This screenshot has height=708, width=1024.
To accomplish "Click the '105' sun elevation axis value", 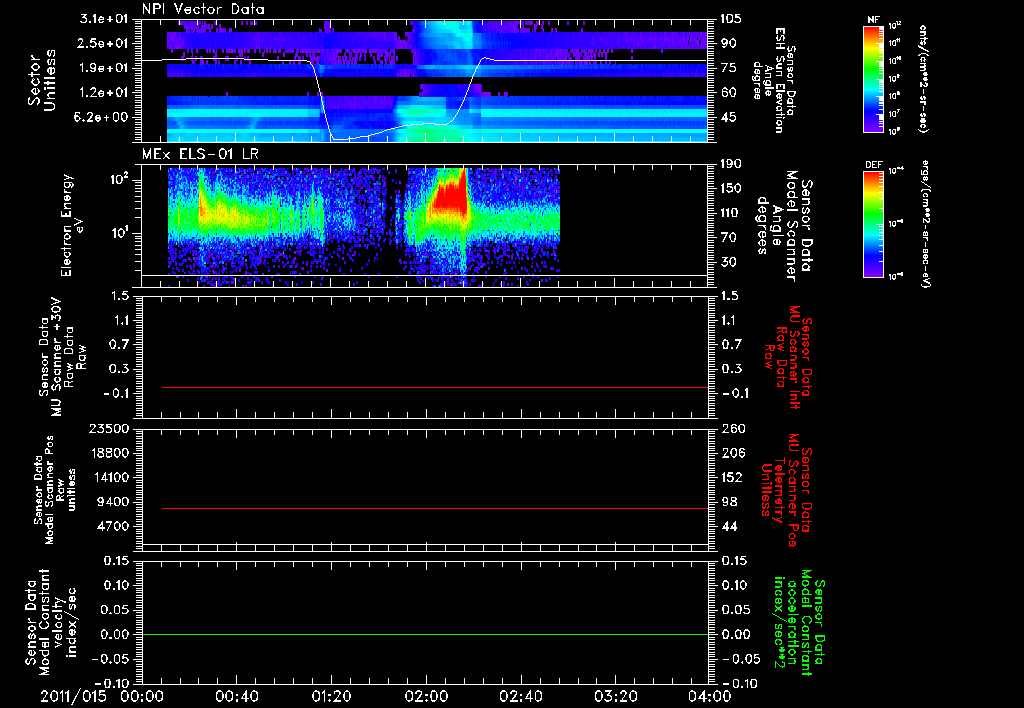I will click(x=731, y=19).
